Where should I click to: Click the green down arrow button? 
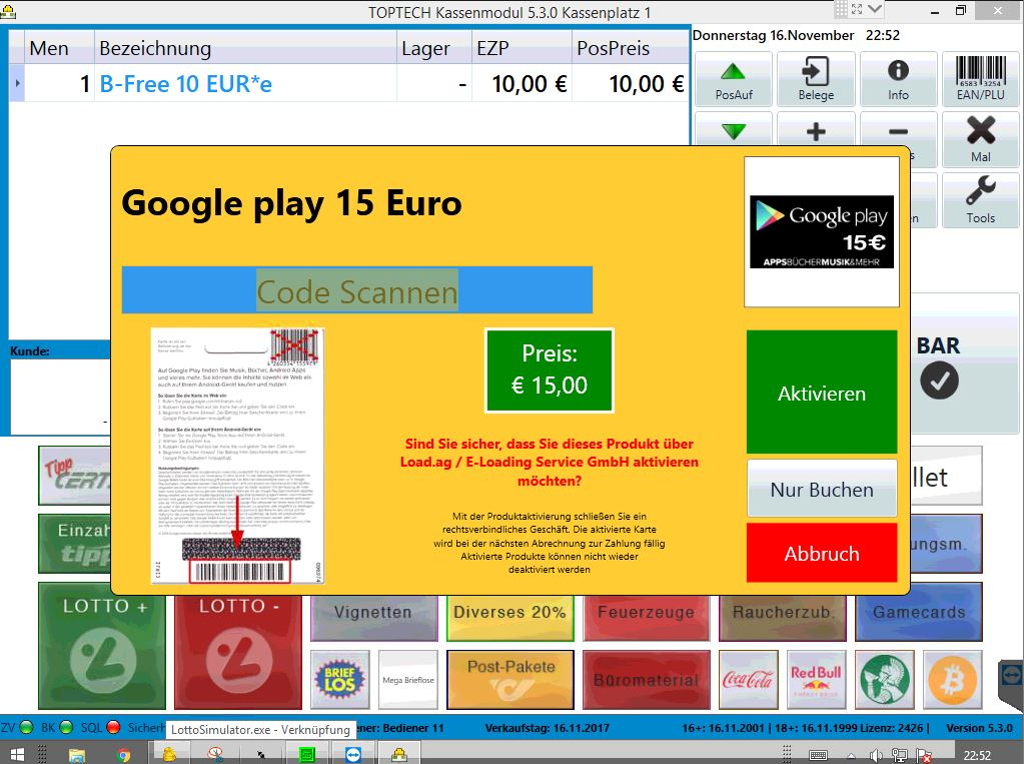pyautogui.click(x=733, y=131)
